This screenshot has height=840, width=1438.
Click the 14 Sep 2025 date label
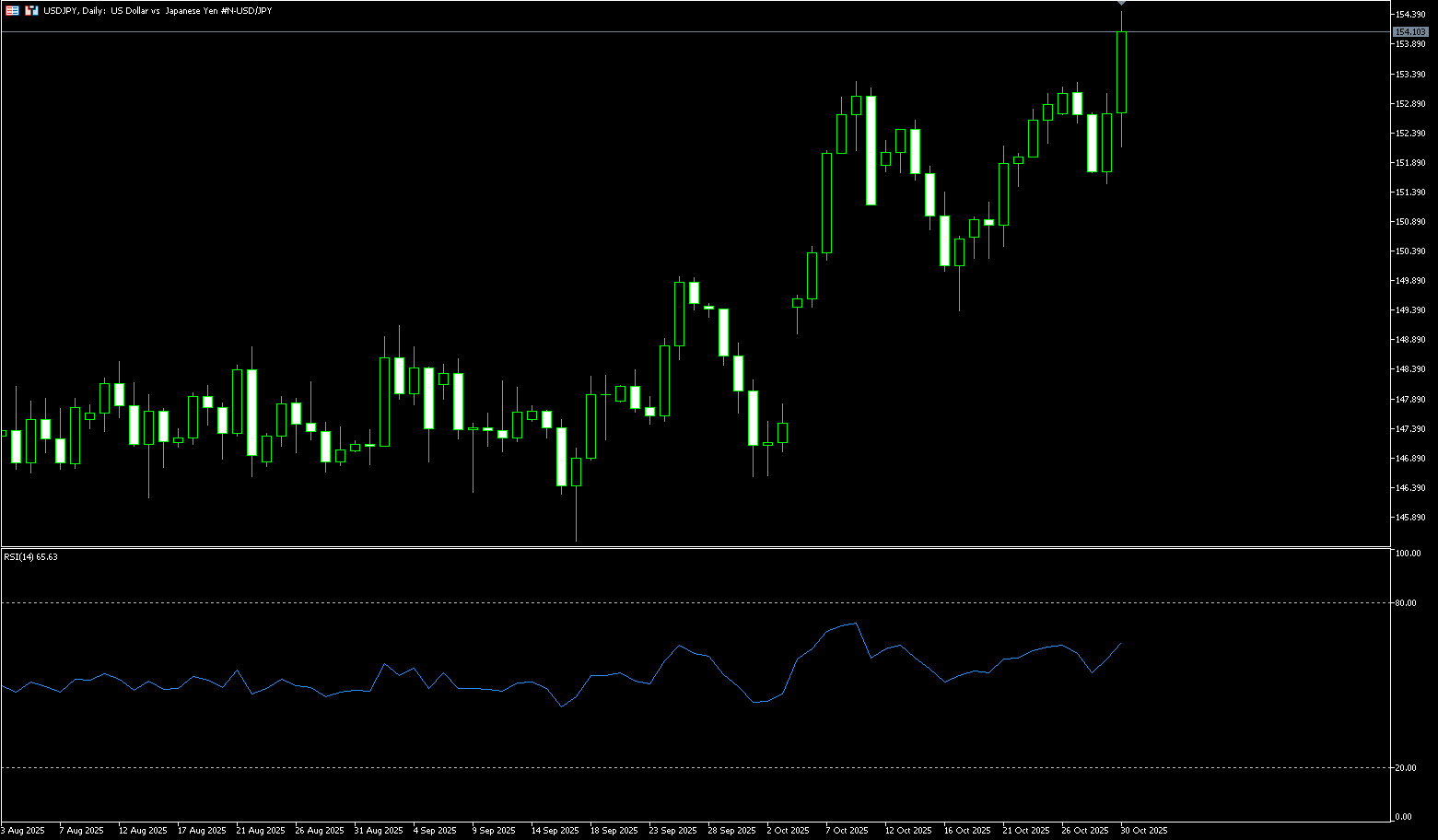coord(555,830)
